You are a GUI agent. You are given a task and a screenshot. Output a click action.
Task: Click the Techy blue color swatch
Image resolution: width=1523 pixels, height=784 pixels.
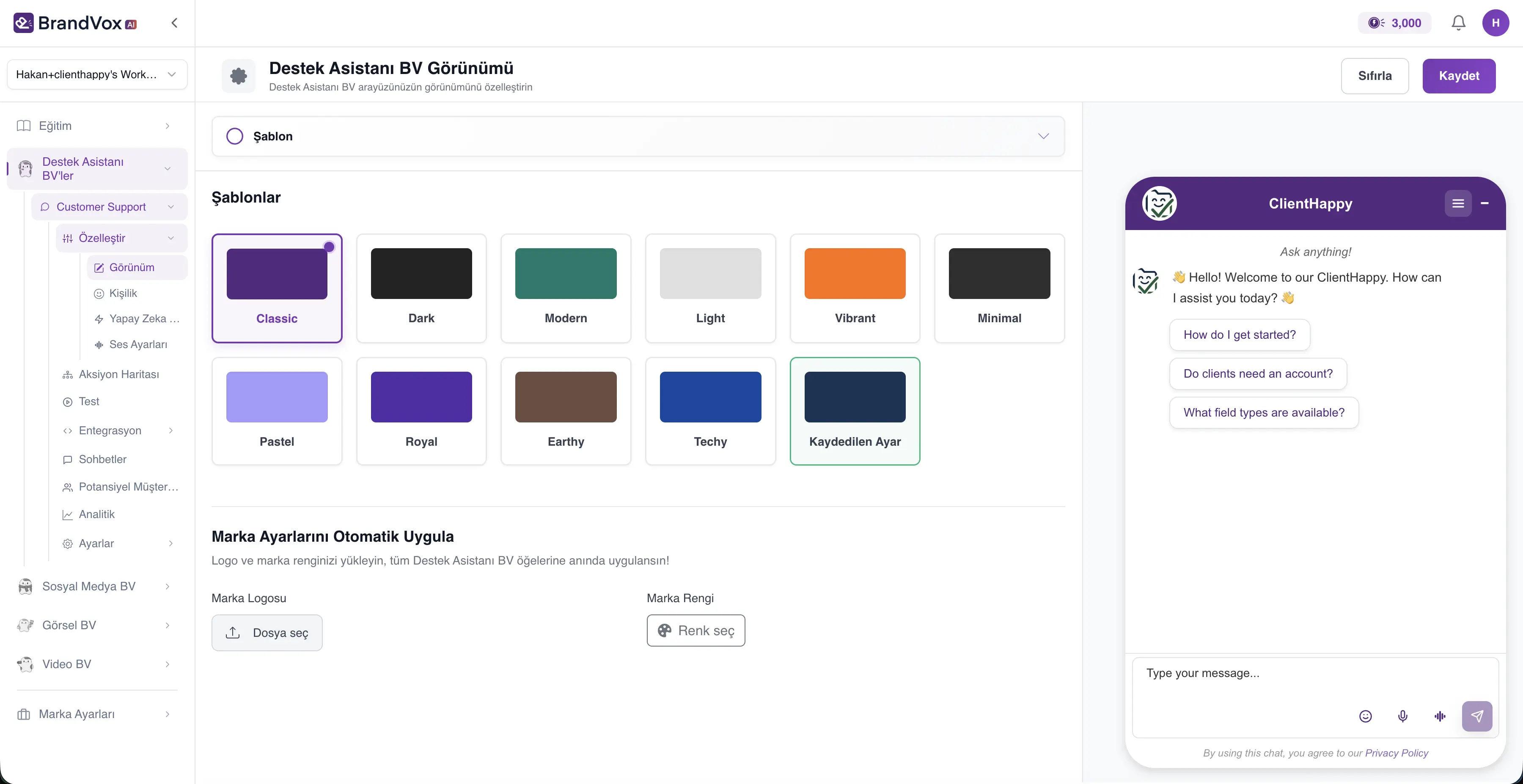711,397
